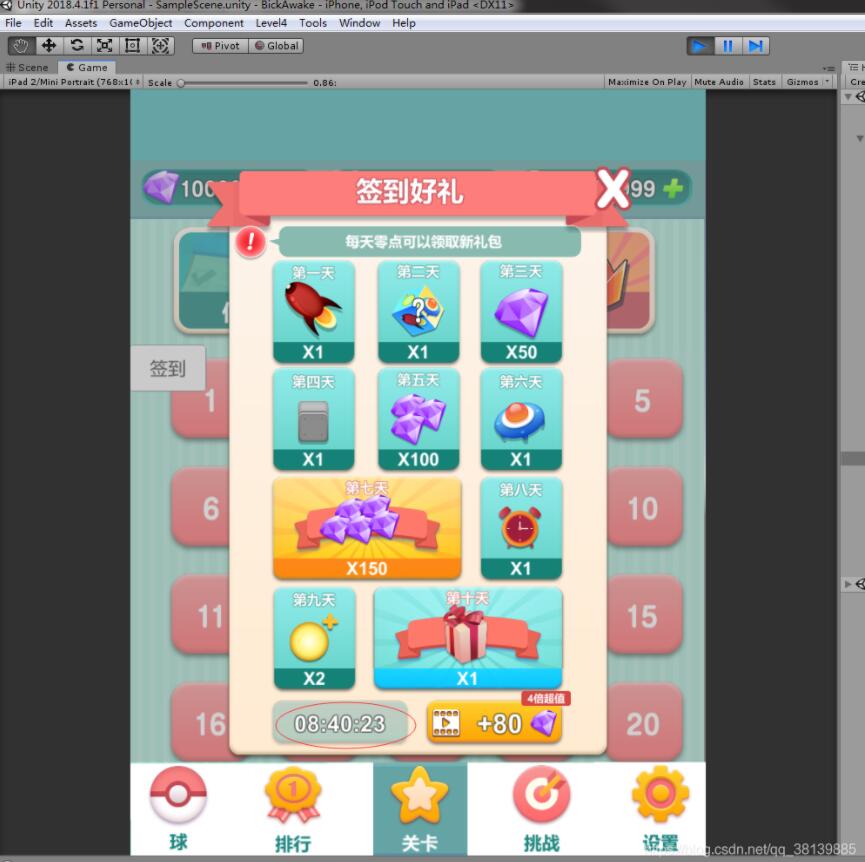Close the sign-in gift popup with X
The image size is (865, 862).
tap(613, 188)
